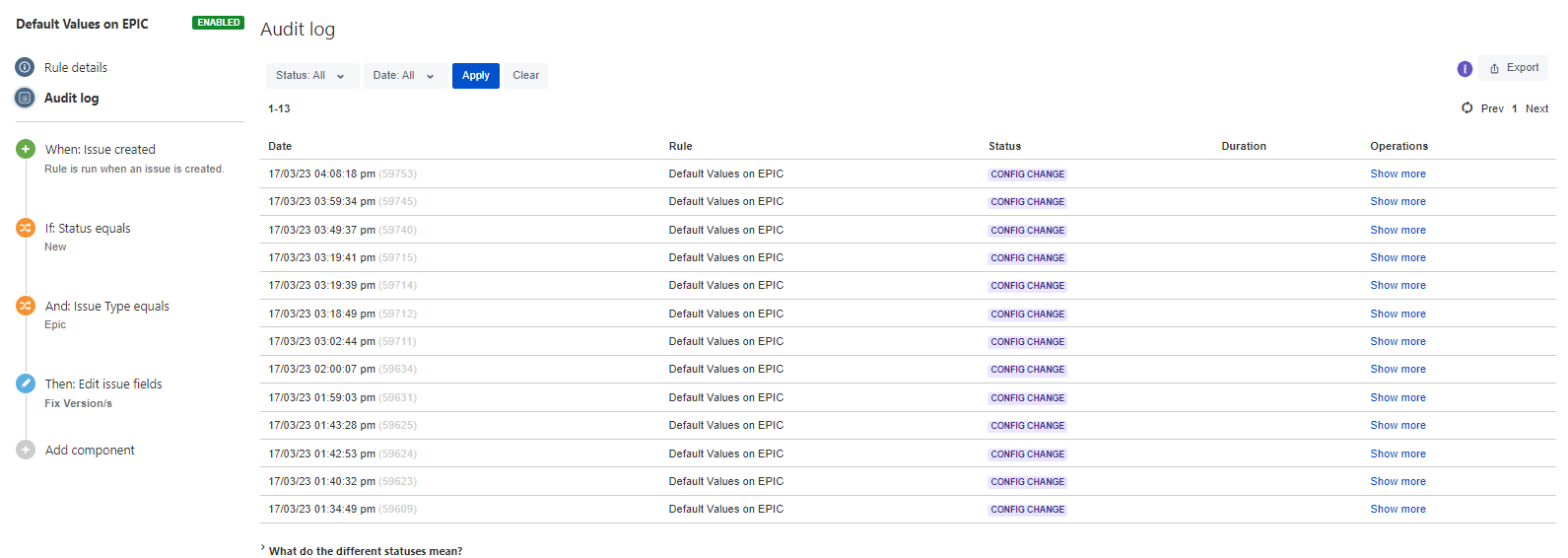Go to the Next page

1536,108
